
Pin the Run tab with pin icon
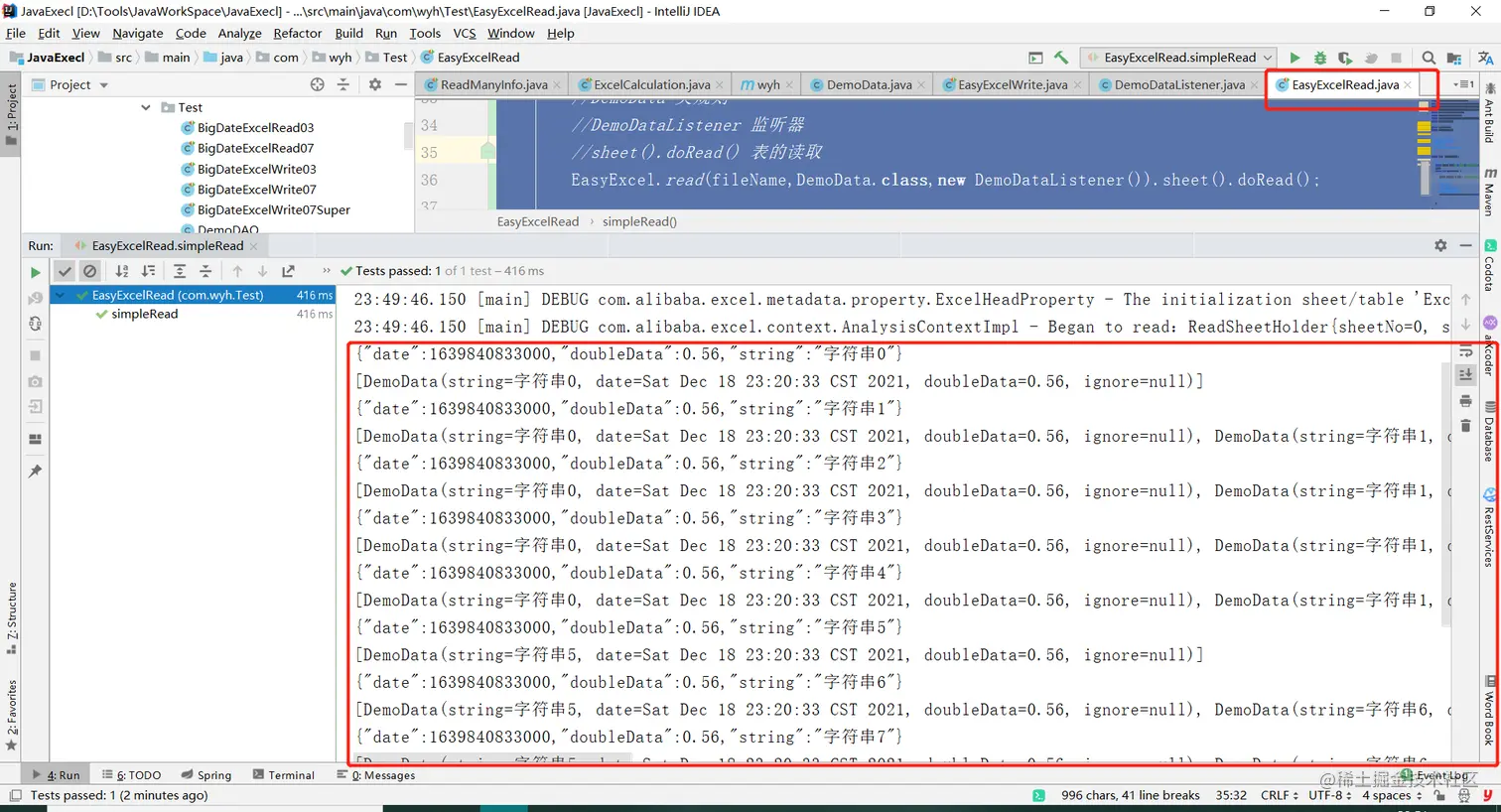pyautogui.click(x=35, y=471)
